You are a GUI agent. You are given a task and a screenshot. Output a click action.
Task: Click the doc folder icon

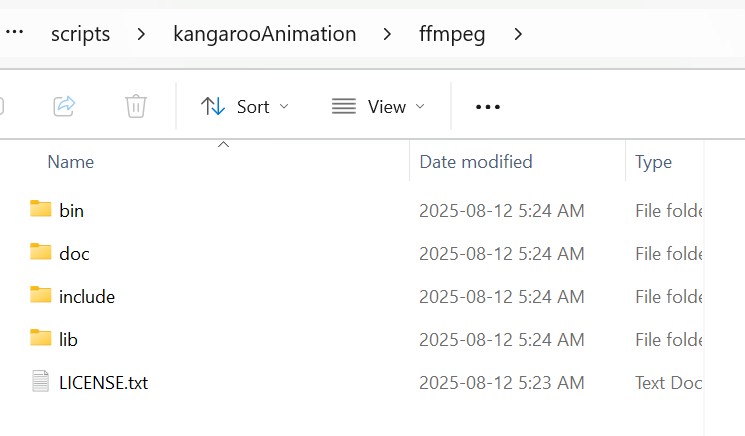tap(40, 252)
